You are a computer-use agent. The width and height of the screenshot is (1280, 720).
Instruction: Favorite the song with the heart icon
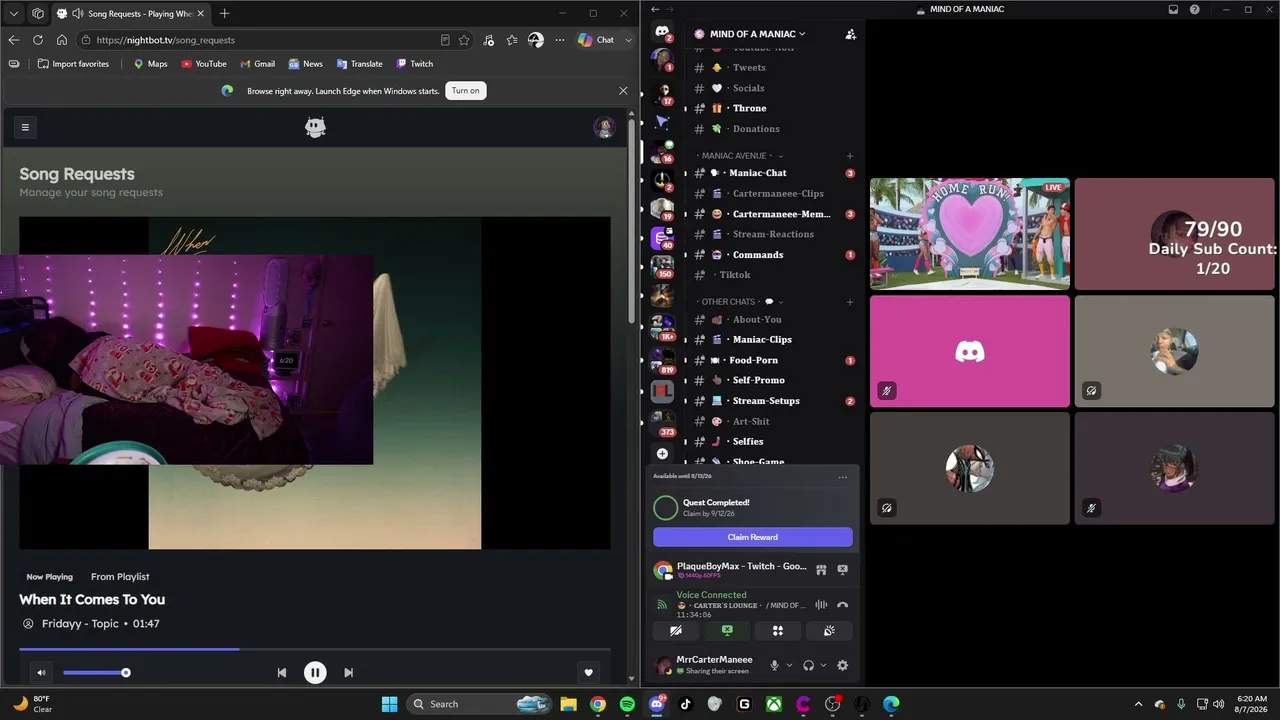point(589,672)
